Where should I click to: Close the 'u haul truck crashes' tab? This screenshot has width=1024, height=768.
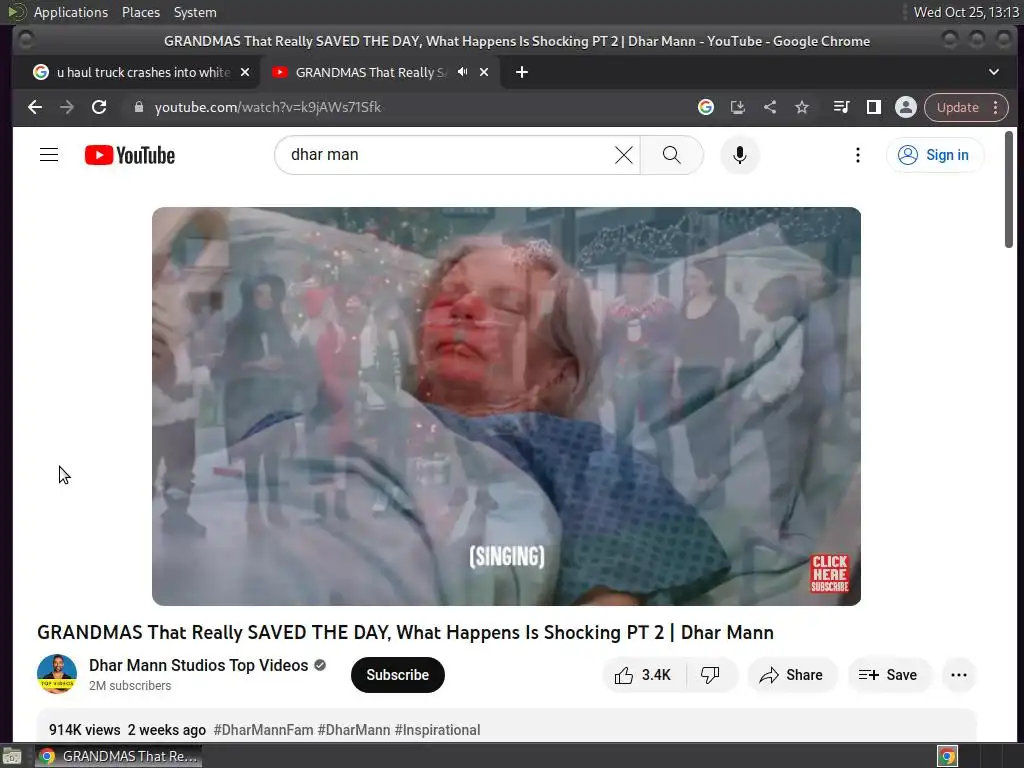[245, 72]
